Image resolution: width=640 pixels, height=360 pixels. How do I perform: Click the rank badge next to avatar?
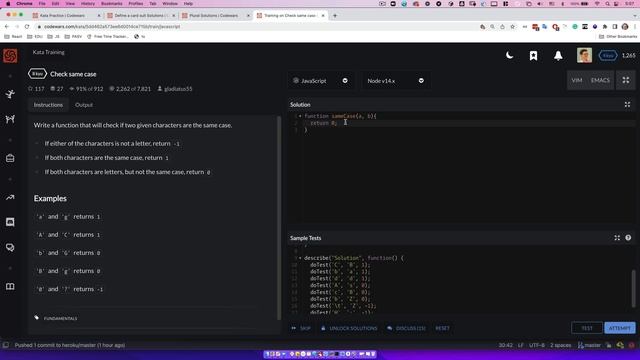(x=608, y=56)
